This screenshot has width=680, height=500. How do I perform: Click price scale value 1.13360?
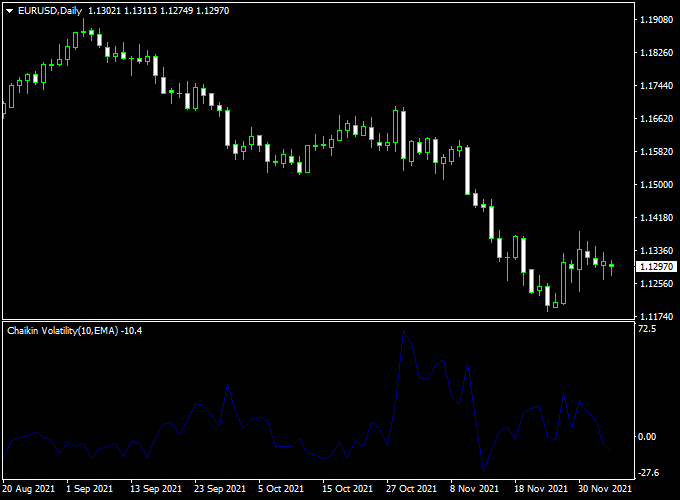tap(657, 251)
